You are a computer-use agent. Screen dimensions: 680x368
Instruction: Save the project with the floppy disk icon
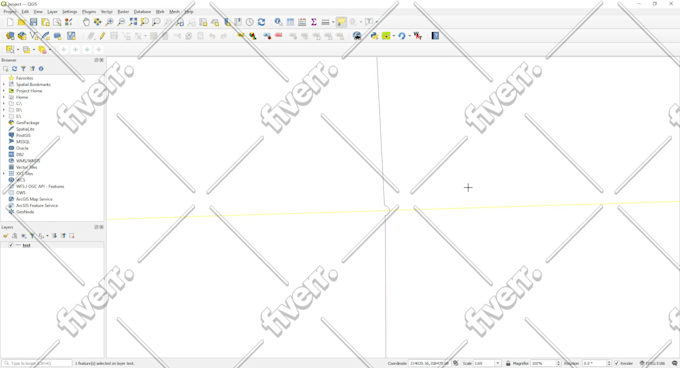tap(33, 22)
